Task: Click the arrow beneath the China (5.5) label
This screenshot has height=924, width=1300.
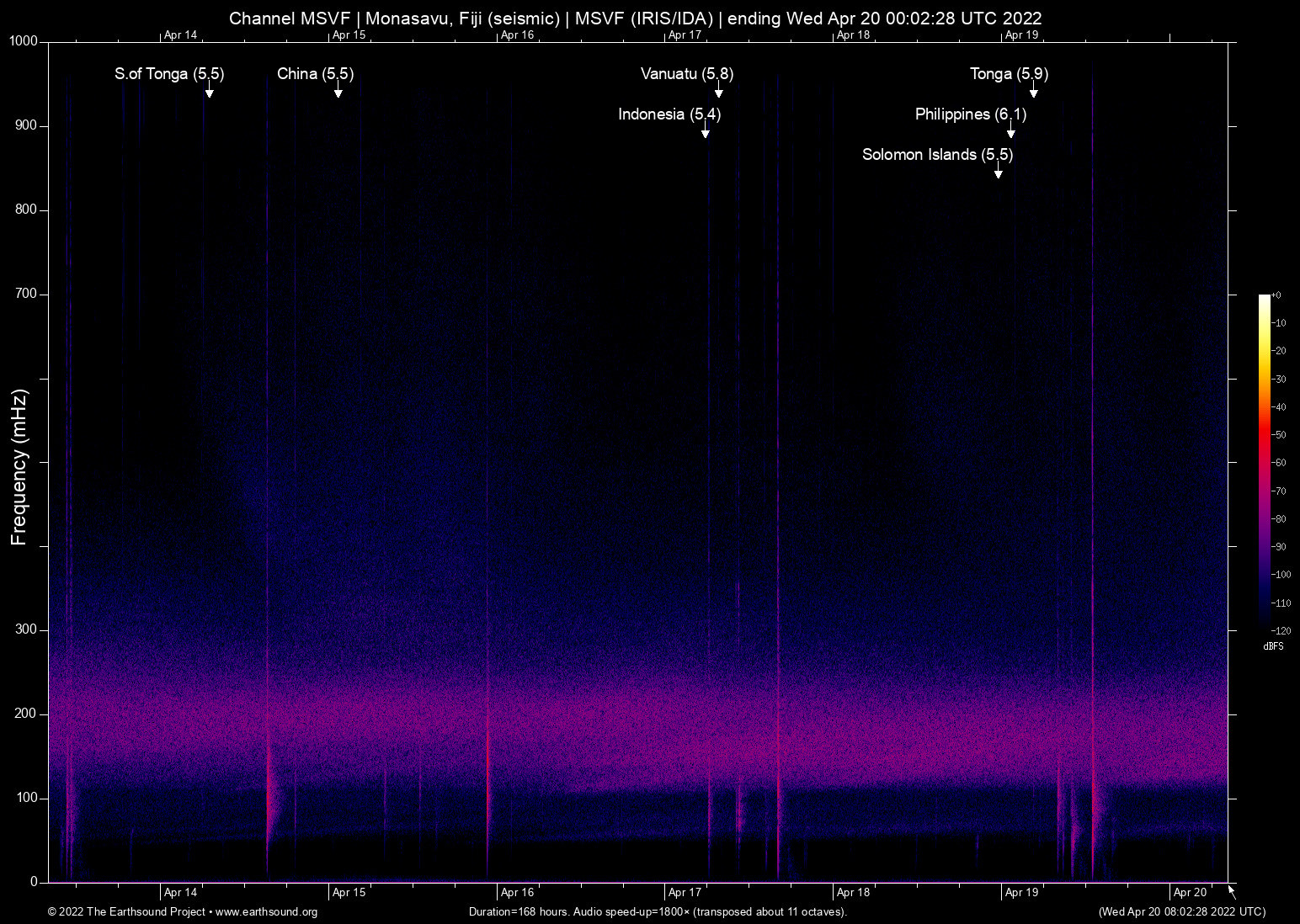Action: coord(338,91)
